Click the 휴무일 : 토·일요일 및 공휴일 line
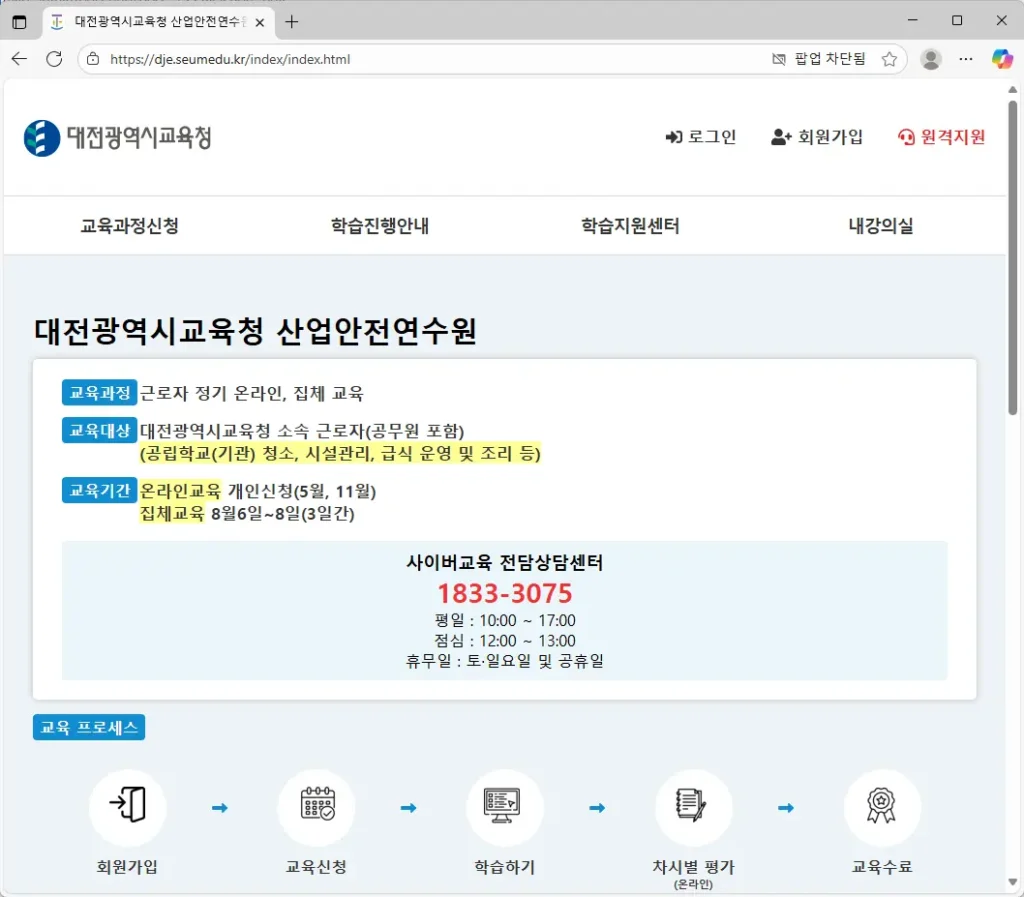This screenshot has height=897, width=1024. [504, 661]
